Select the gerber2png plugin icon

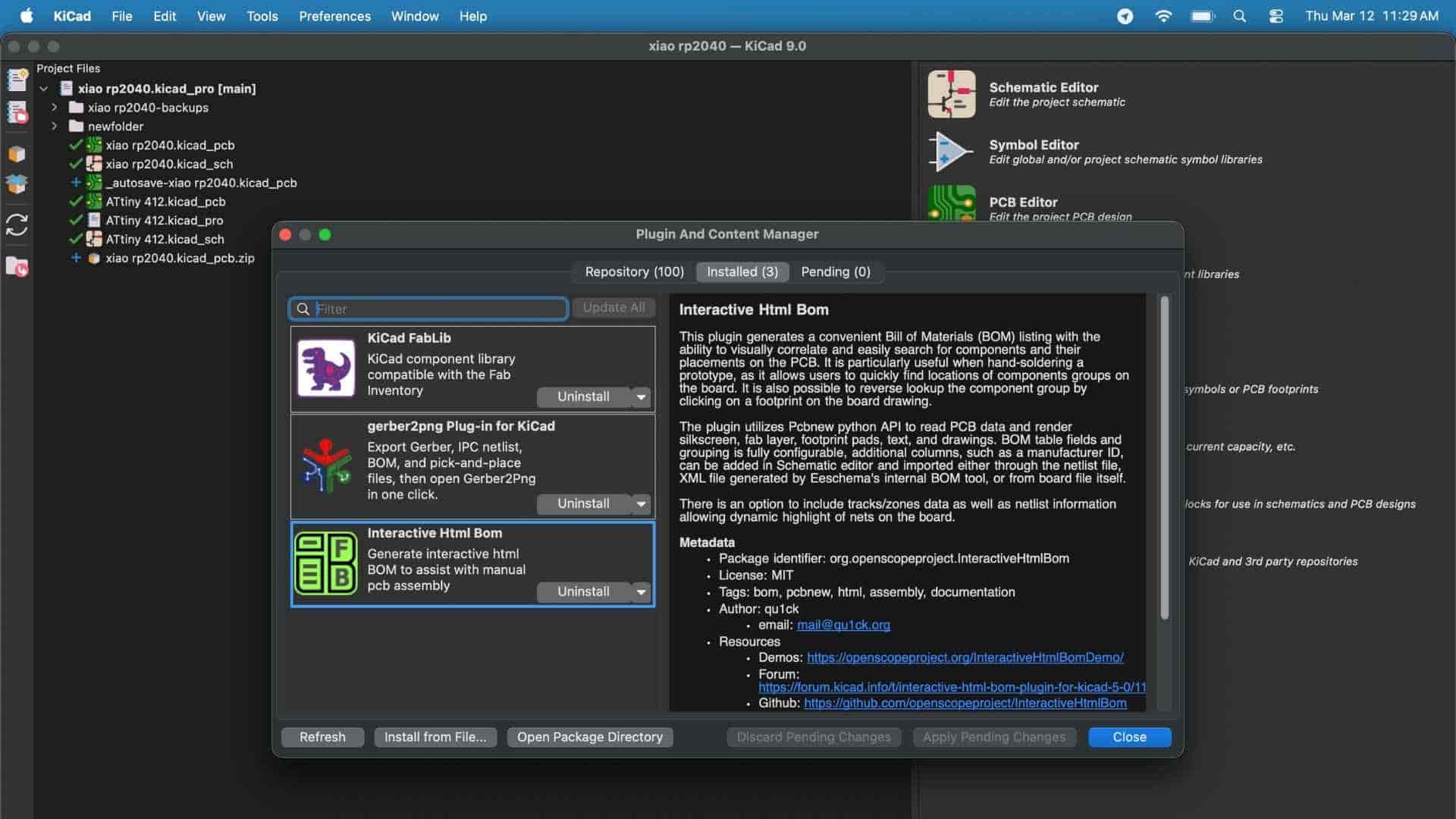point(325,466)
